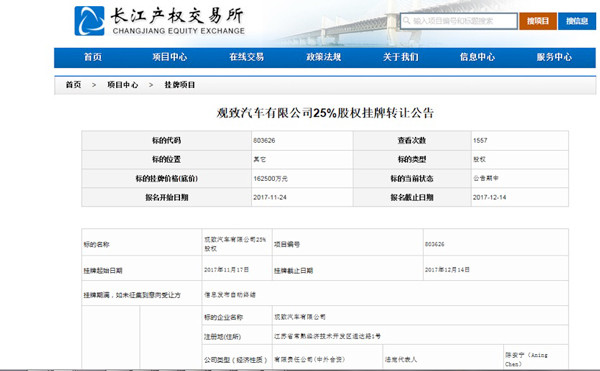Open the 项目中心 navigation menu item
The image size is (600, 371).
(170, 57)
